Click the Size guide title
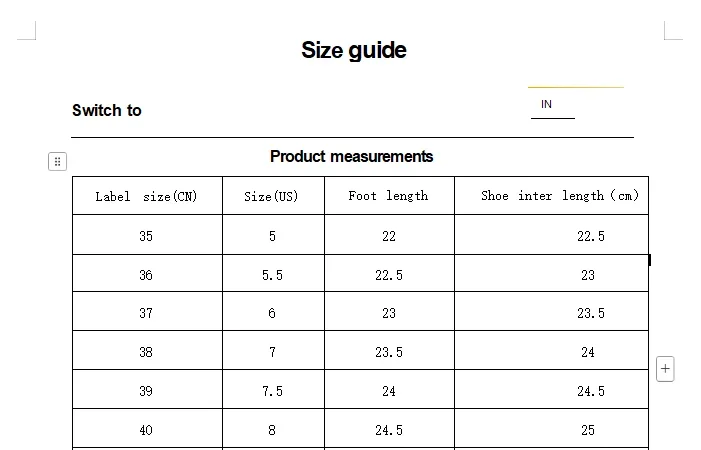Viewport: 701px width, 450px height. click(353, 50)
